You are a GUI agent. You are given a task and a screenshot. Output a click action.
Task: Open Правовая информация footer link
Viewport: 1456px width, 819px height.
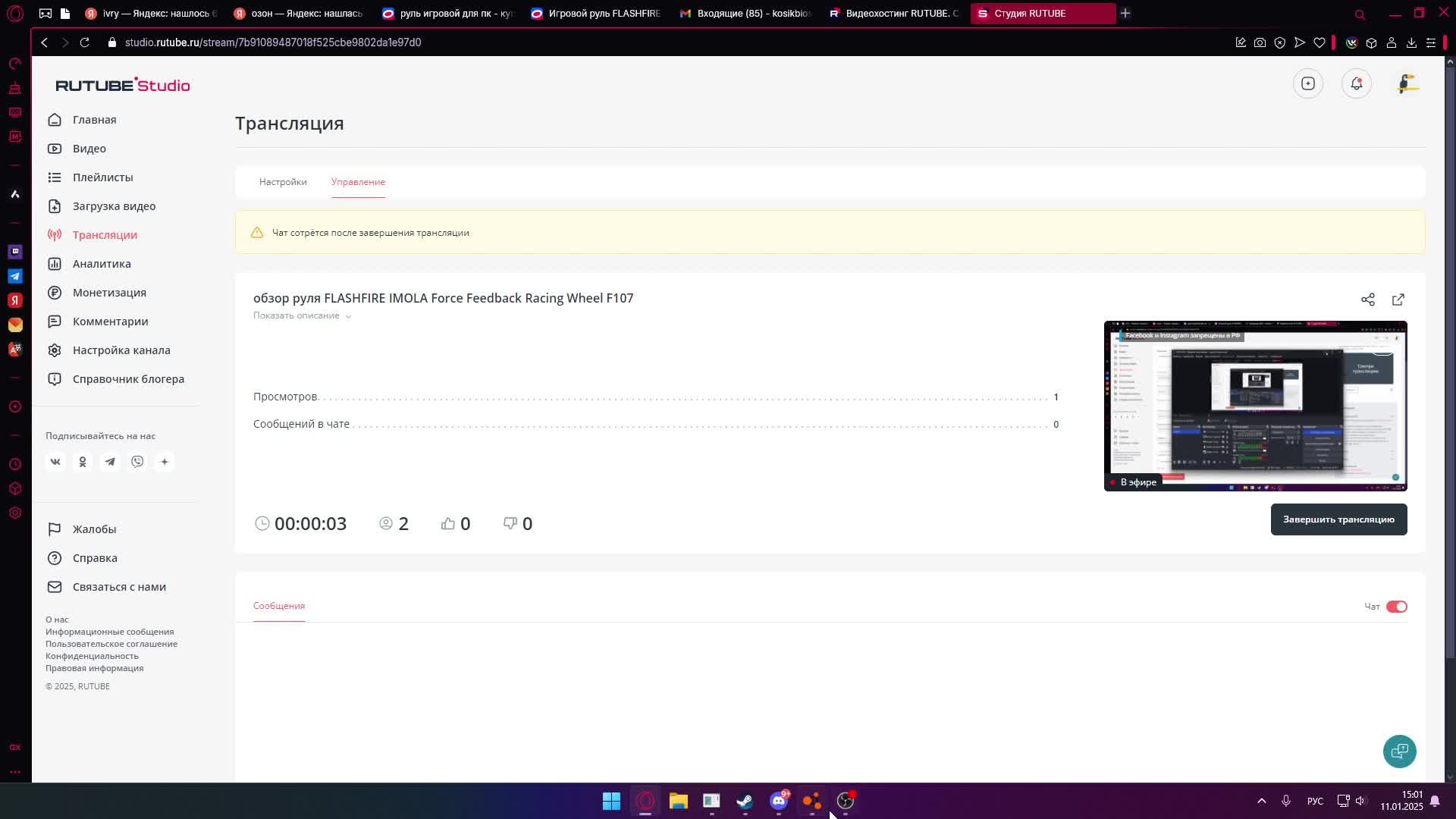click(94, 668)
